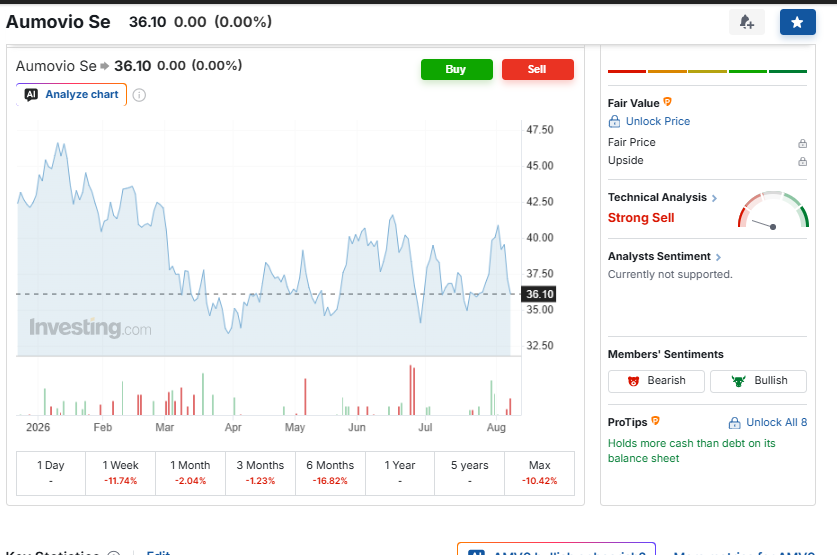The image size is (837, 555).
Task: Click the ProTip about cash versus debt
Action: pos(691,451)
